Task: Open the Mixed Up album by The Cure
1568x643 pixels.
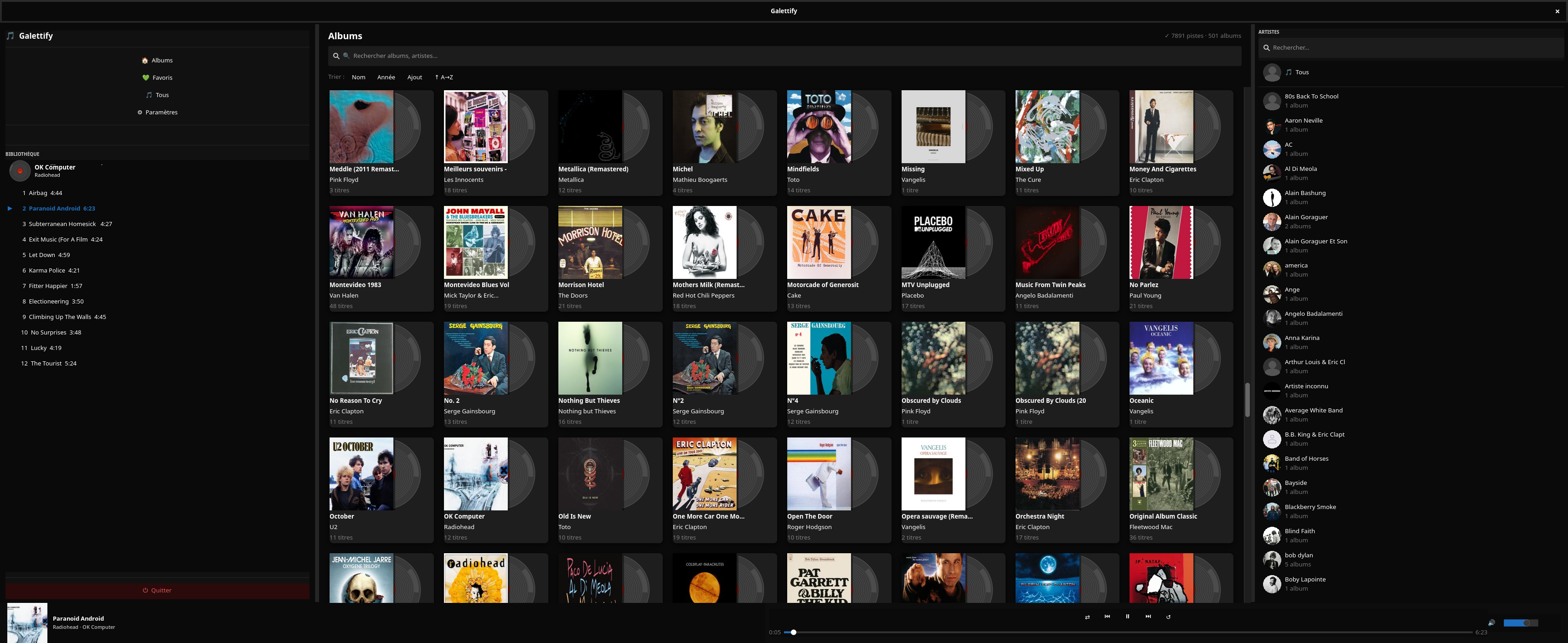Action: tap(1067, 142)
